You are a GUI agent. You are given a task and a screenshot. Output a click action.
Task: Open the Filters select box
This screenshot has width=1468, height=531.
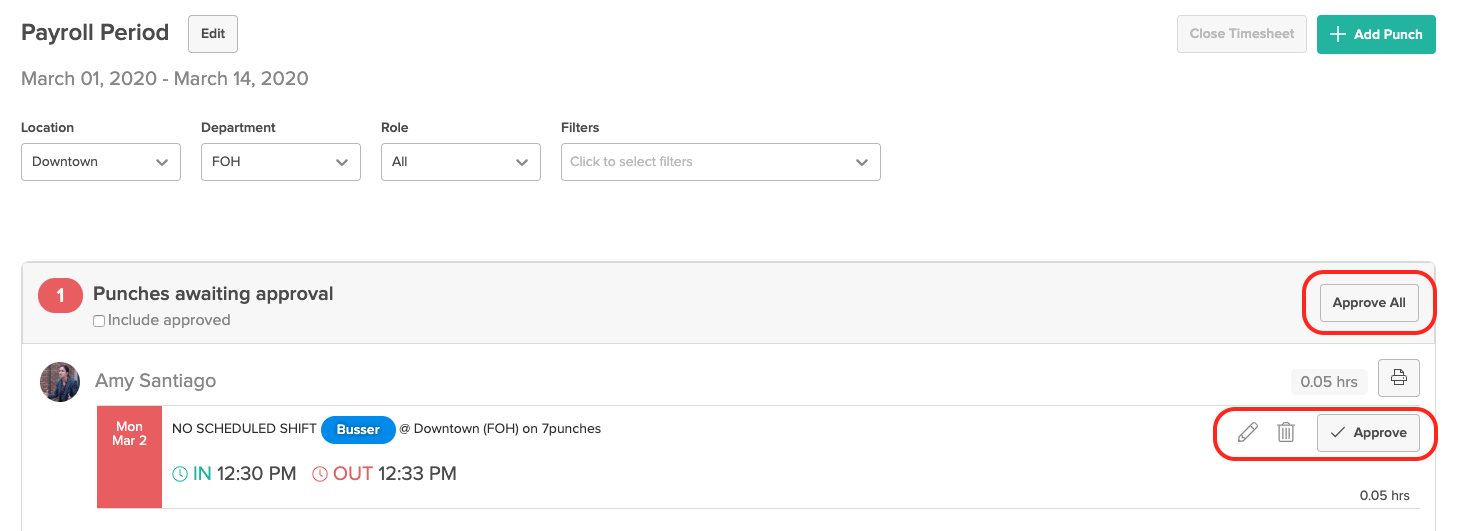721,162
